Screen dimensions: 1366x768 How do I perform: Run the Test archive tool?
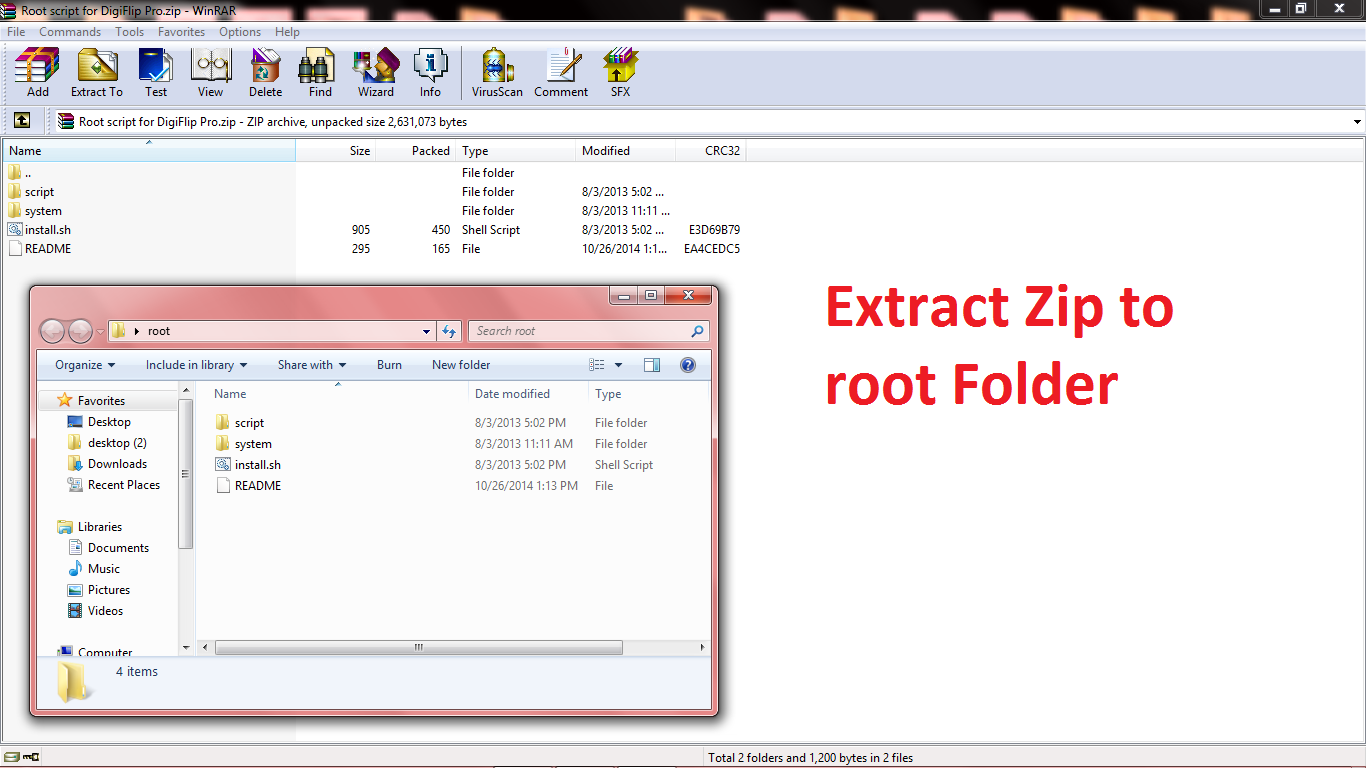(156, 73)
